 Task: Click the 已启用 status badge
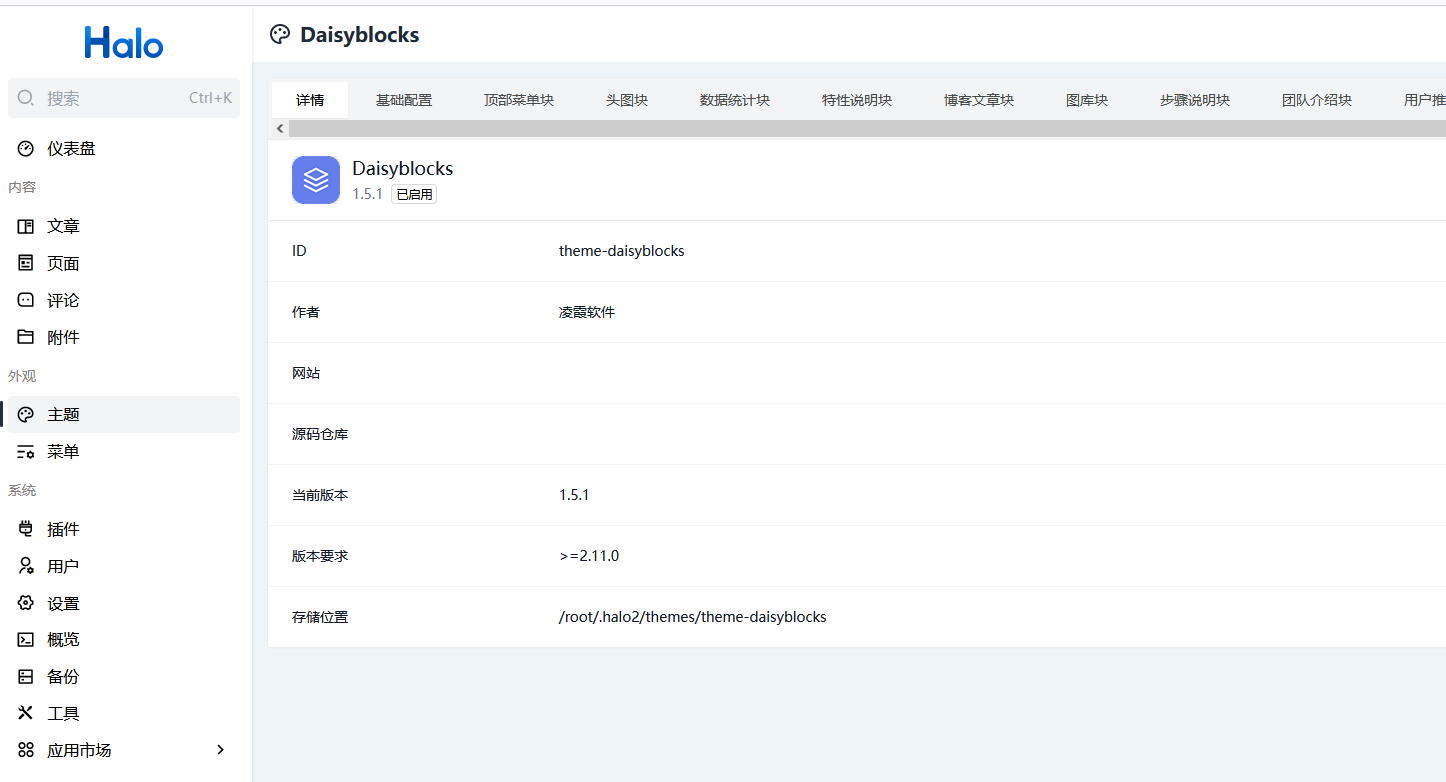tap(414, 194)
